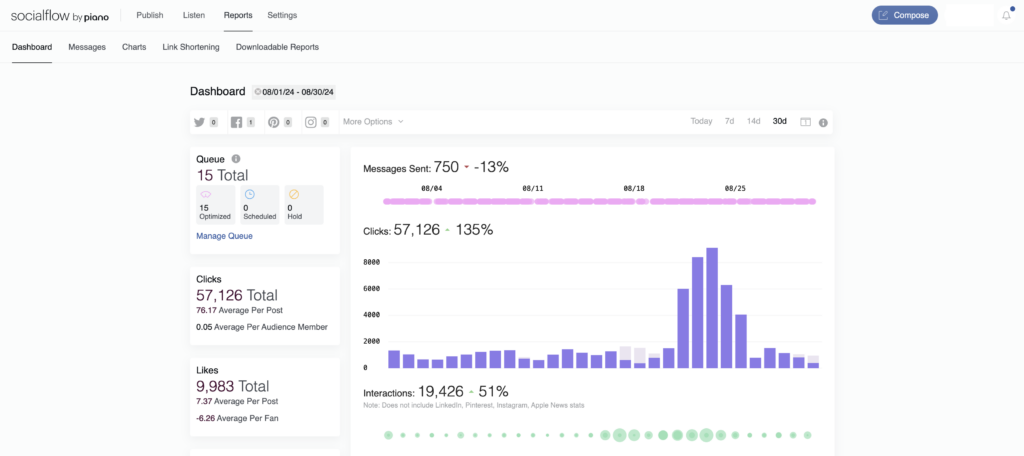Click 0.05 Average Per Audience Member text
1024x456 pixels.
point(262,327)
